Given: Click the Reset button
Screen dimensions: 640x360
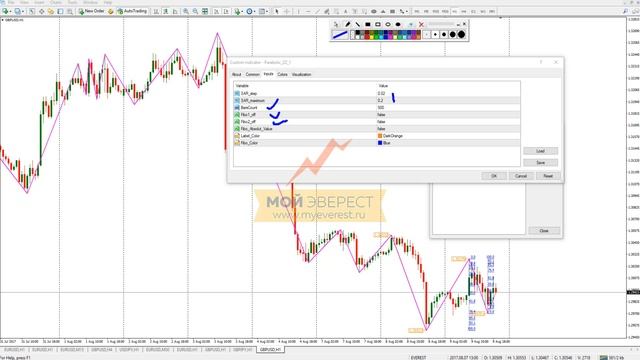Looking at the screenshot, I should (x=548, y=176).
